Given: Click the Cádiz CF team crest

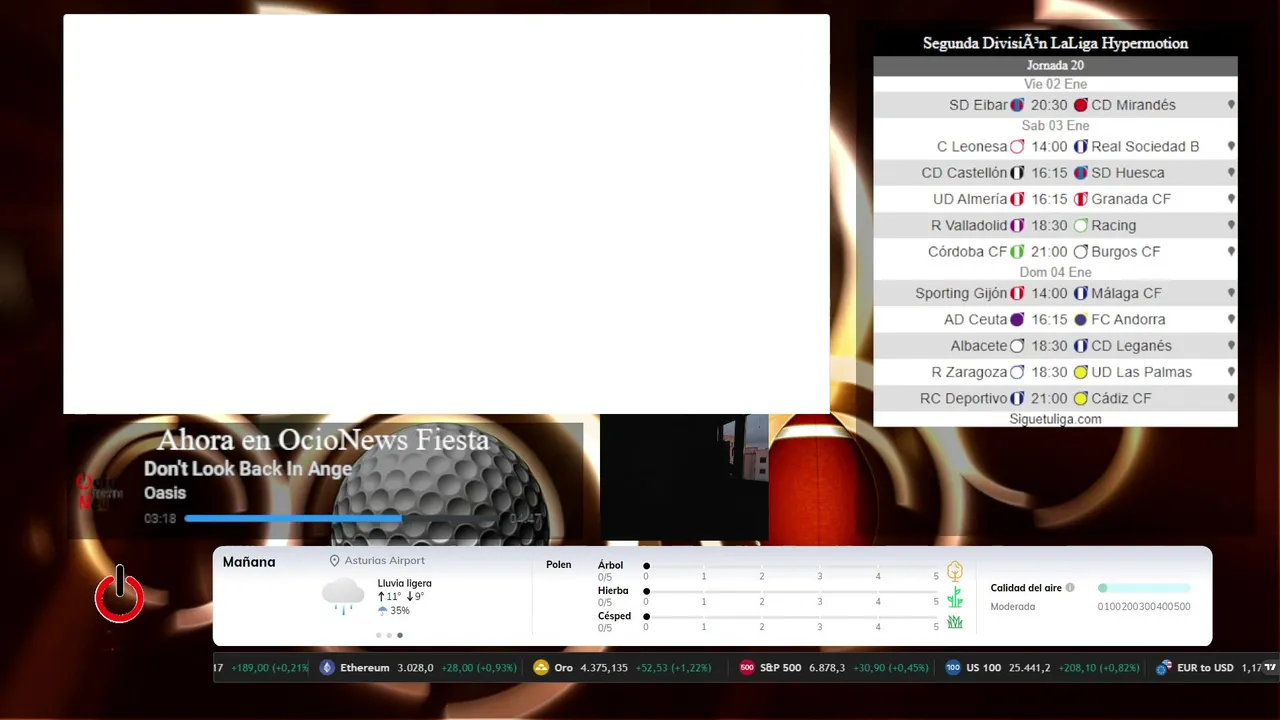Looking at the screenshot, I should [1081, 398].
